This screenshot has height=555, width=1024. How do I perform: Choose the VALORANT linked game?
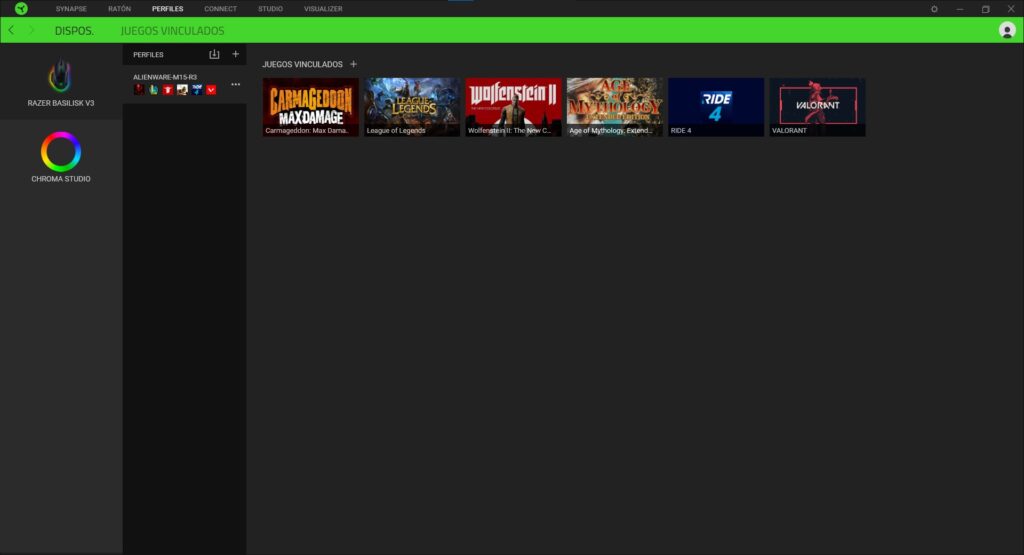[817, 107]
